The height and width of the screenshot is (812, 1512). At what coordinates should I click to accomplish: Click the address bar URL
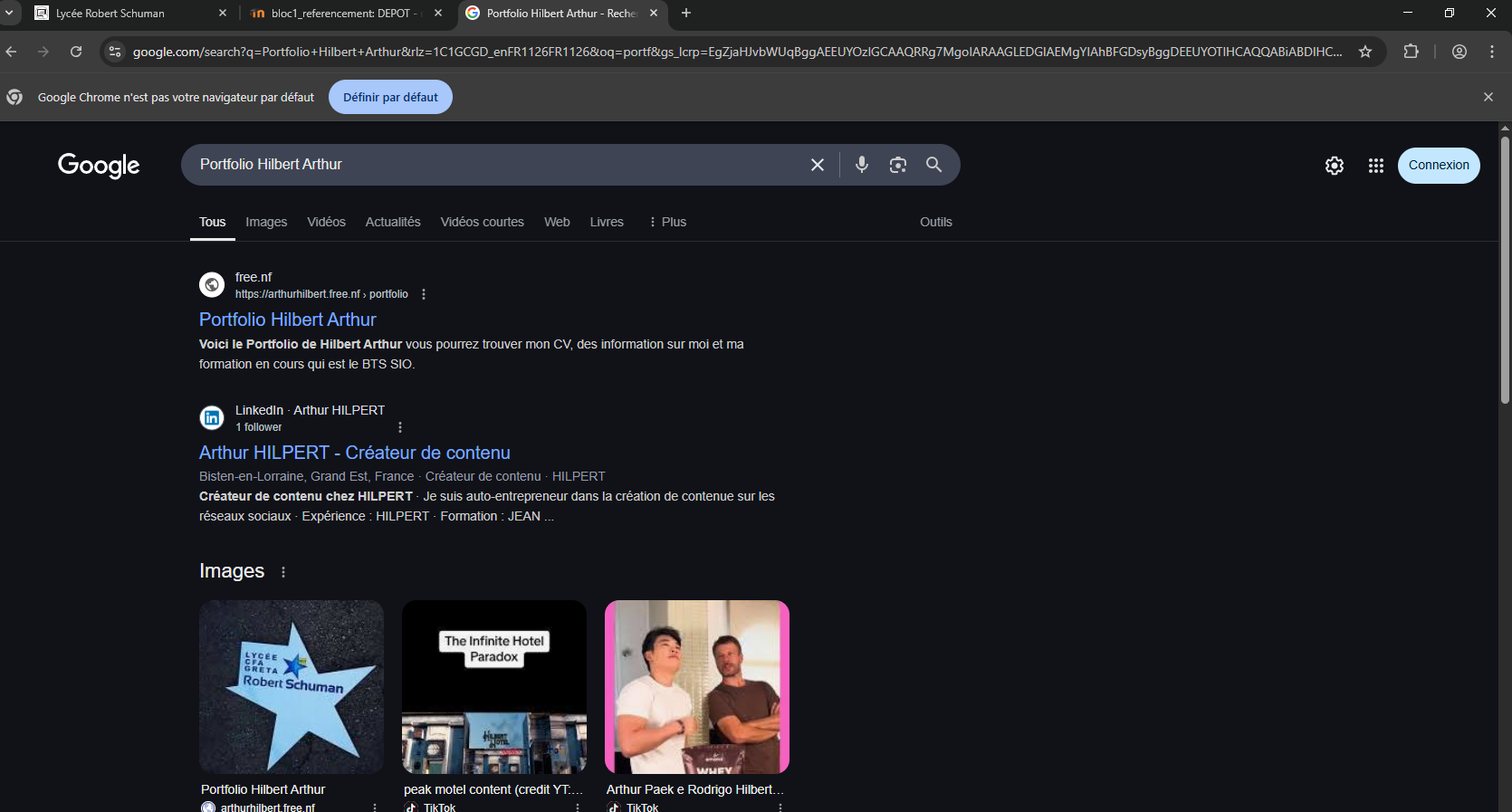click(x=737, y=52)
